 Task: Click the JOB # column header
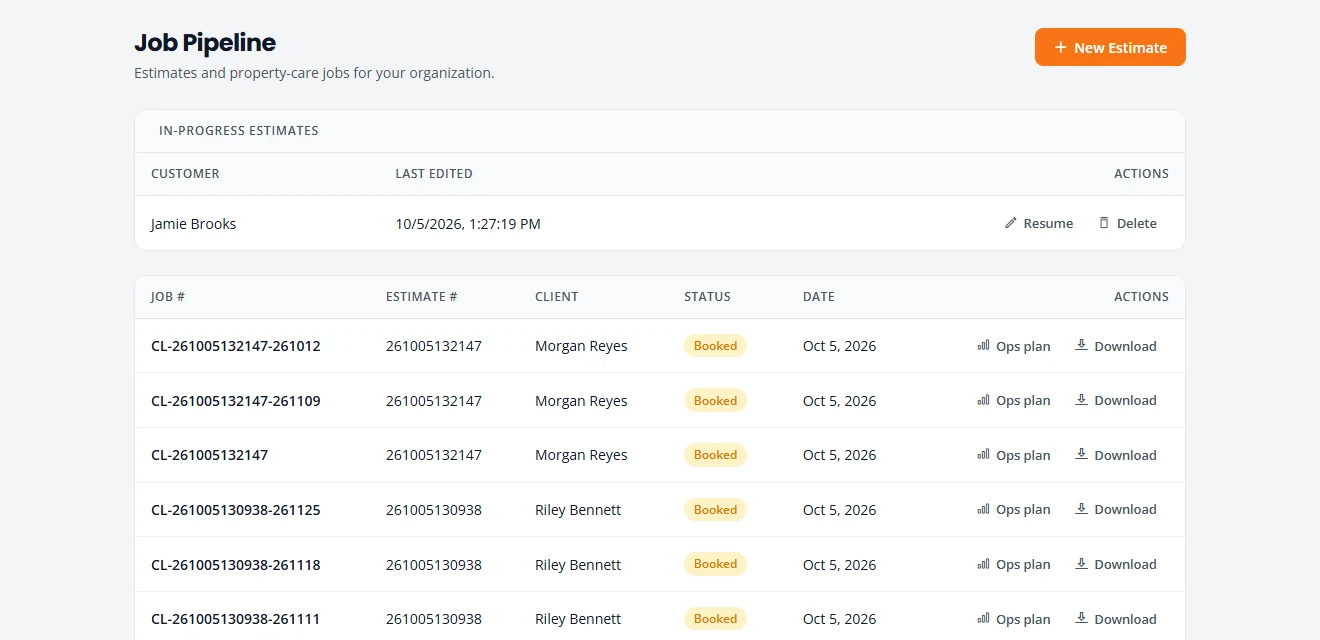click(168, 297)
